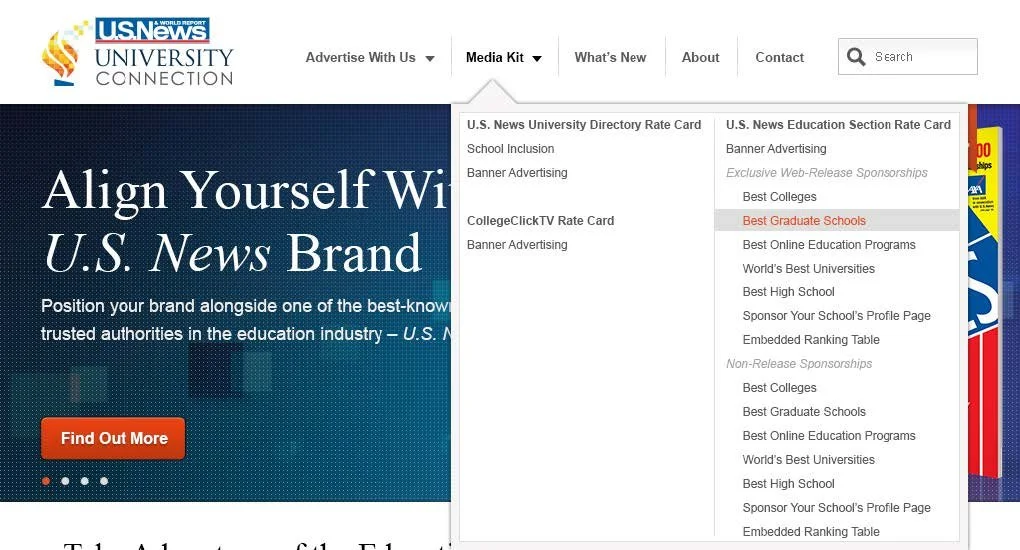This screenshot has height=550, width=1020.
Task: Open Sponsor Your School's Profile Page under Web-Release
Action: coord(837,316)
